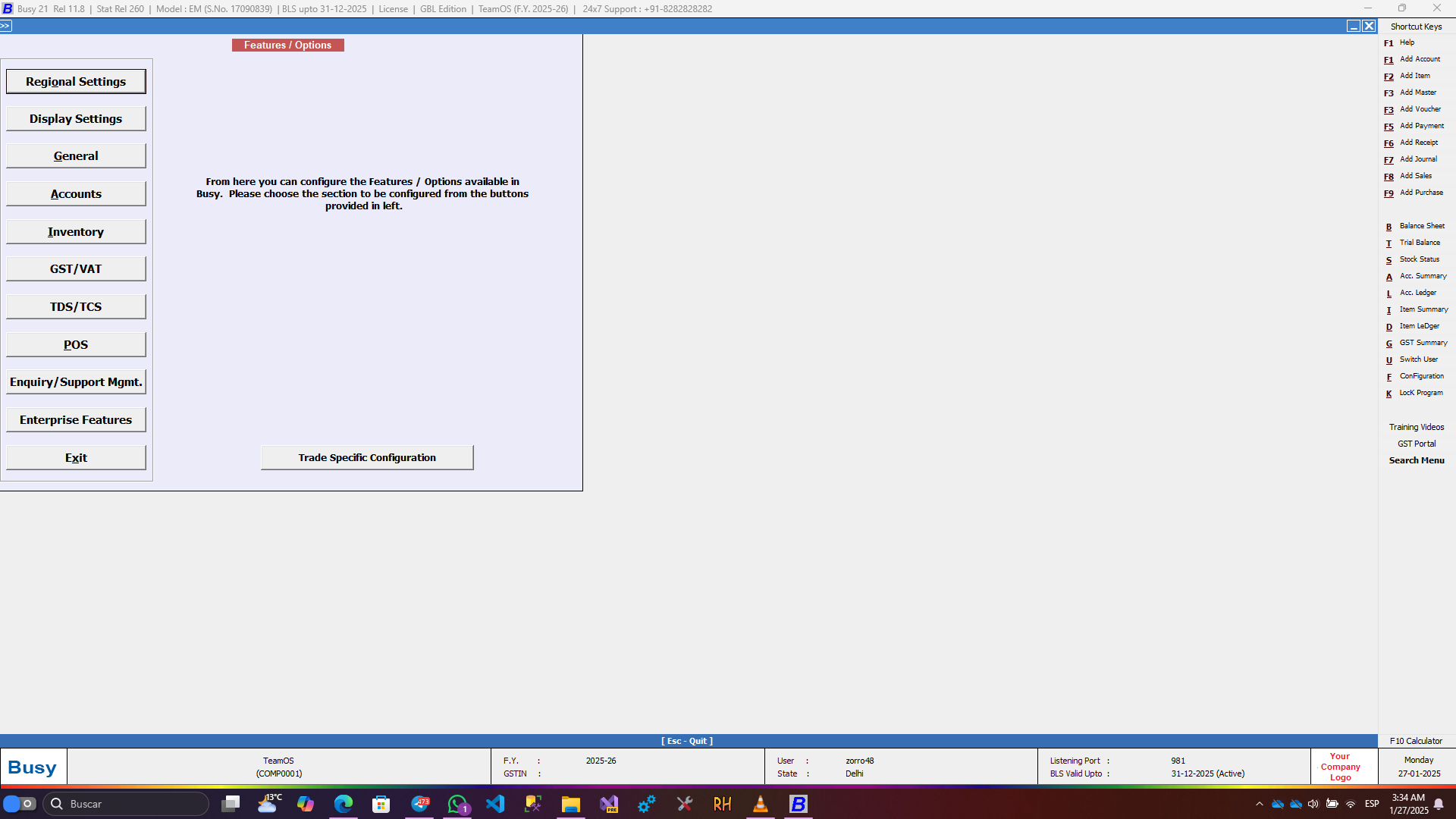The height and width of the screenshot is (819, 1456).
Task: Click Esc - Quit label
Action: coord(687,741)
